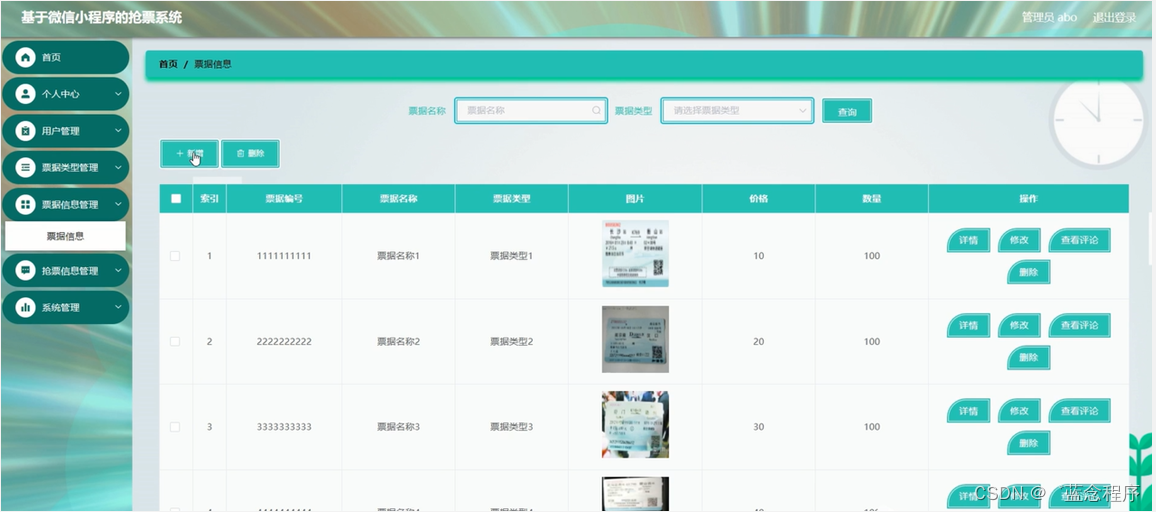The image size is (1156, 512).
Task: Open the 请选择票据类型 dropdown
Action: click(x=737, y=111)
